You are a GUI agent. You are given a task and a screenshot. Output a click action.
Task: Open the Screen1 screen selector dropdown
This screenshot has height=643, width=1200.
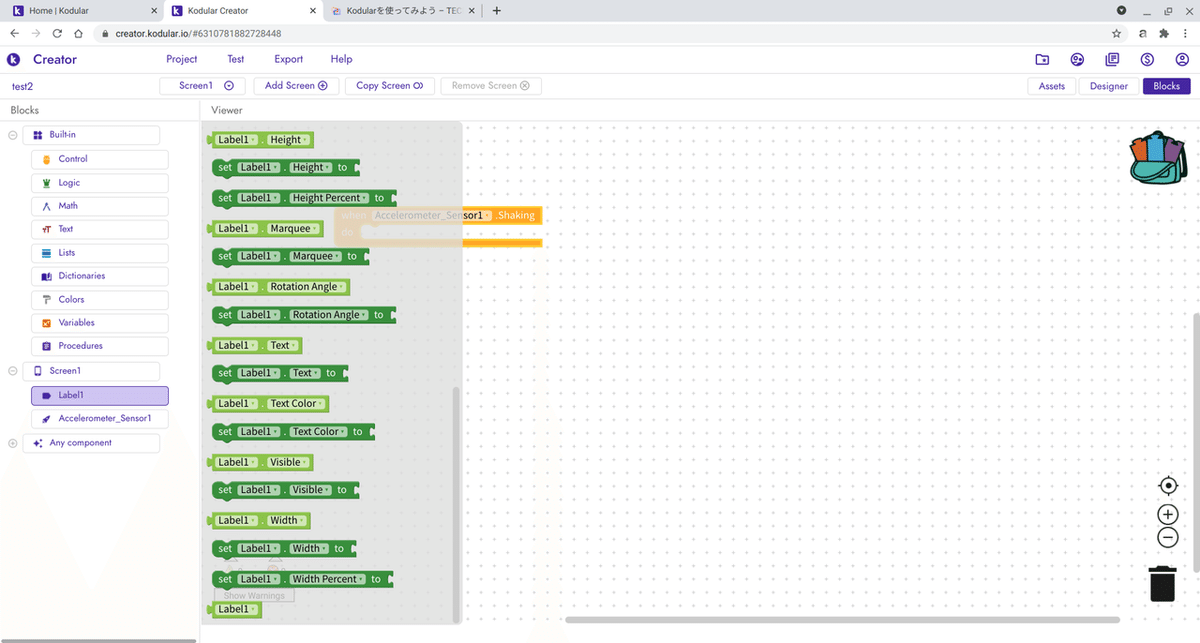pyautogui.click(x=203, y=86)
